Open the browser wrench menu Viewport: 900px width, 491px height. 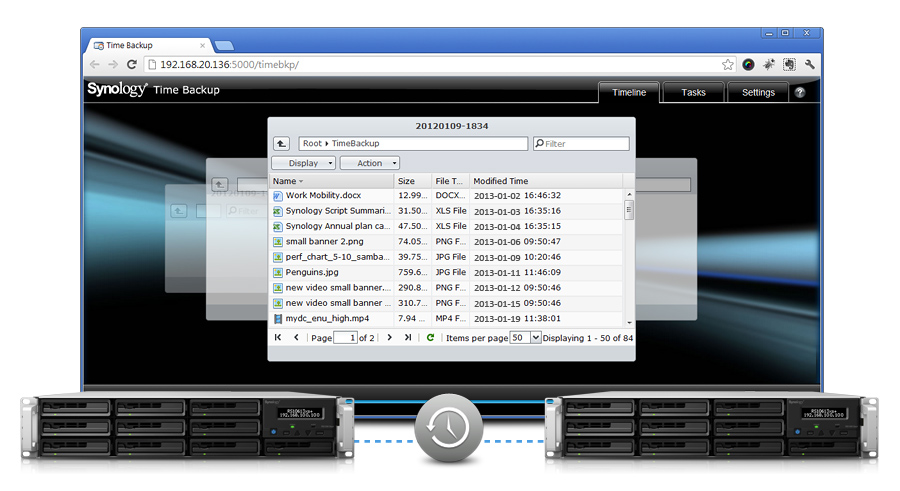810,64
